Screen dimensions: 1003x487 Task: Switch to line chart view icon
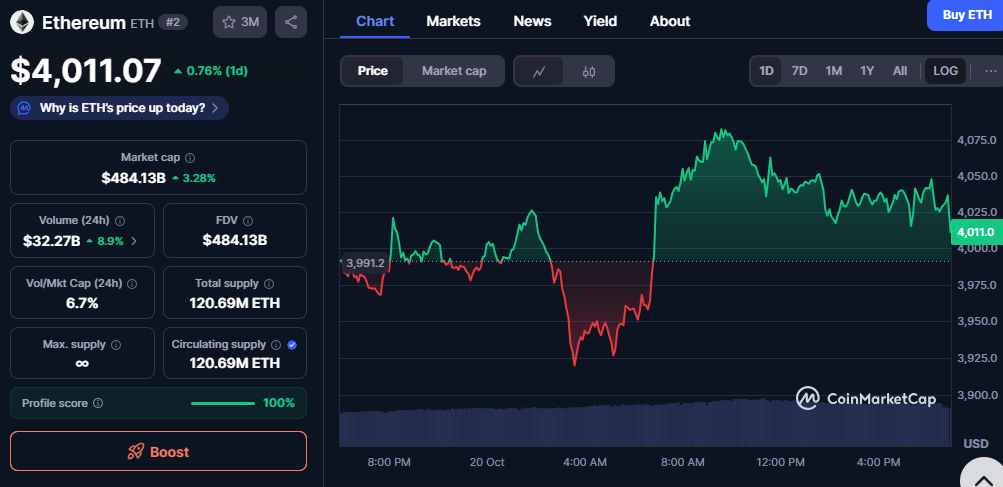(539, 71)
